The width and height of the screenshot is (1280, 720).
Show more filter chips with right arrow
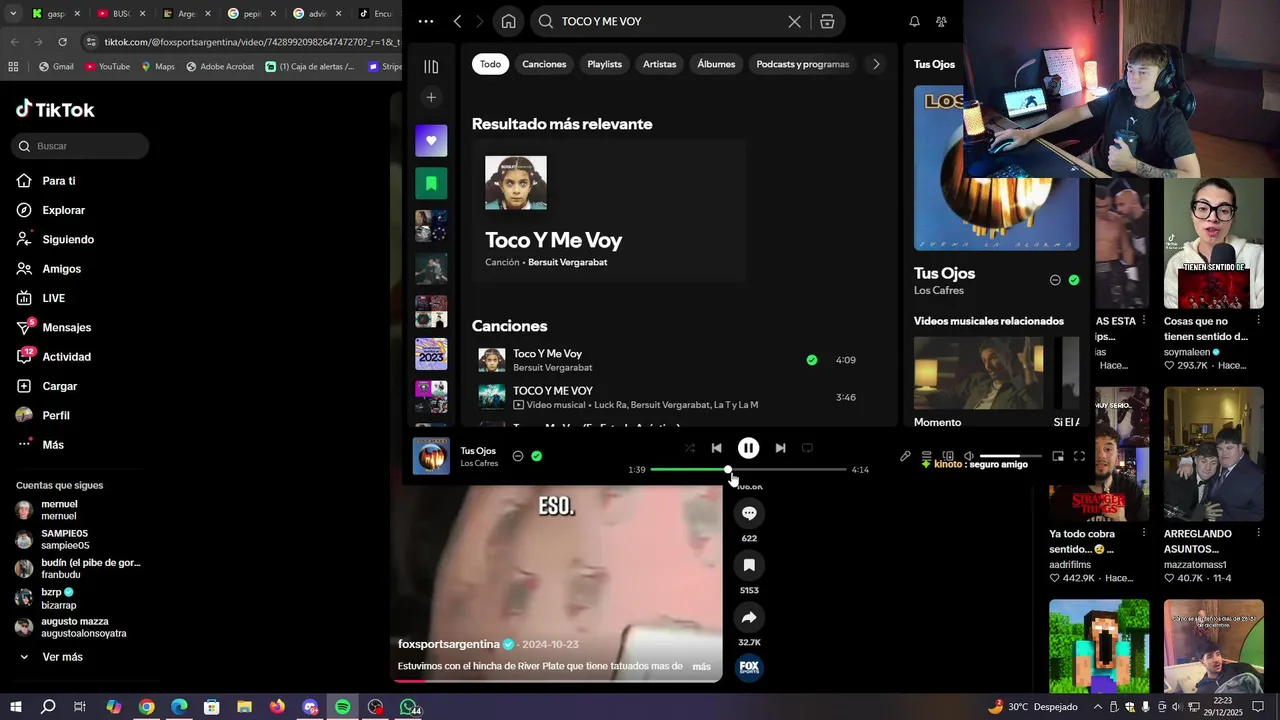click(x=876, y=64)
